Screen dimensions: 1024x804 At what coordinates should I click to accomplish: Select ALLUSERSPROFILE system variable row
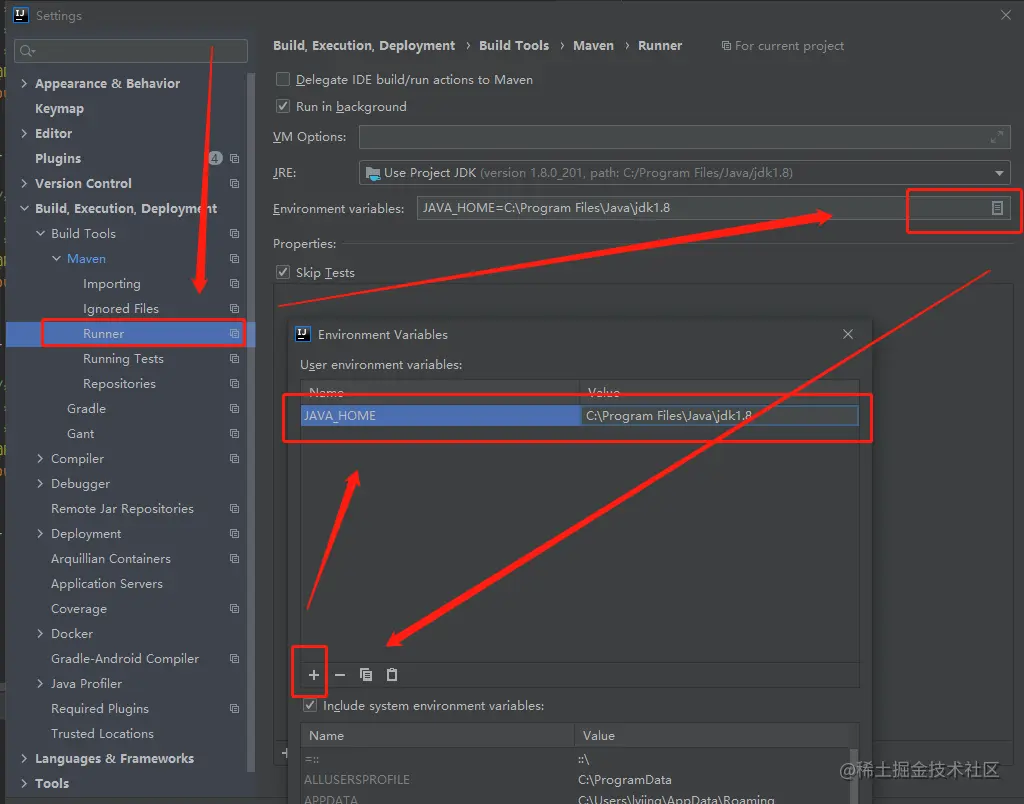(577, 780)
